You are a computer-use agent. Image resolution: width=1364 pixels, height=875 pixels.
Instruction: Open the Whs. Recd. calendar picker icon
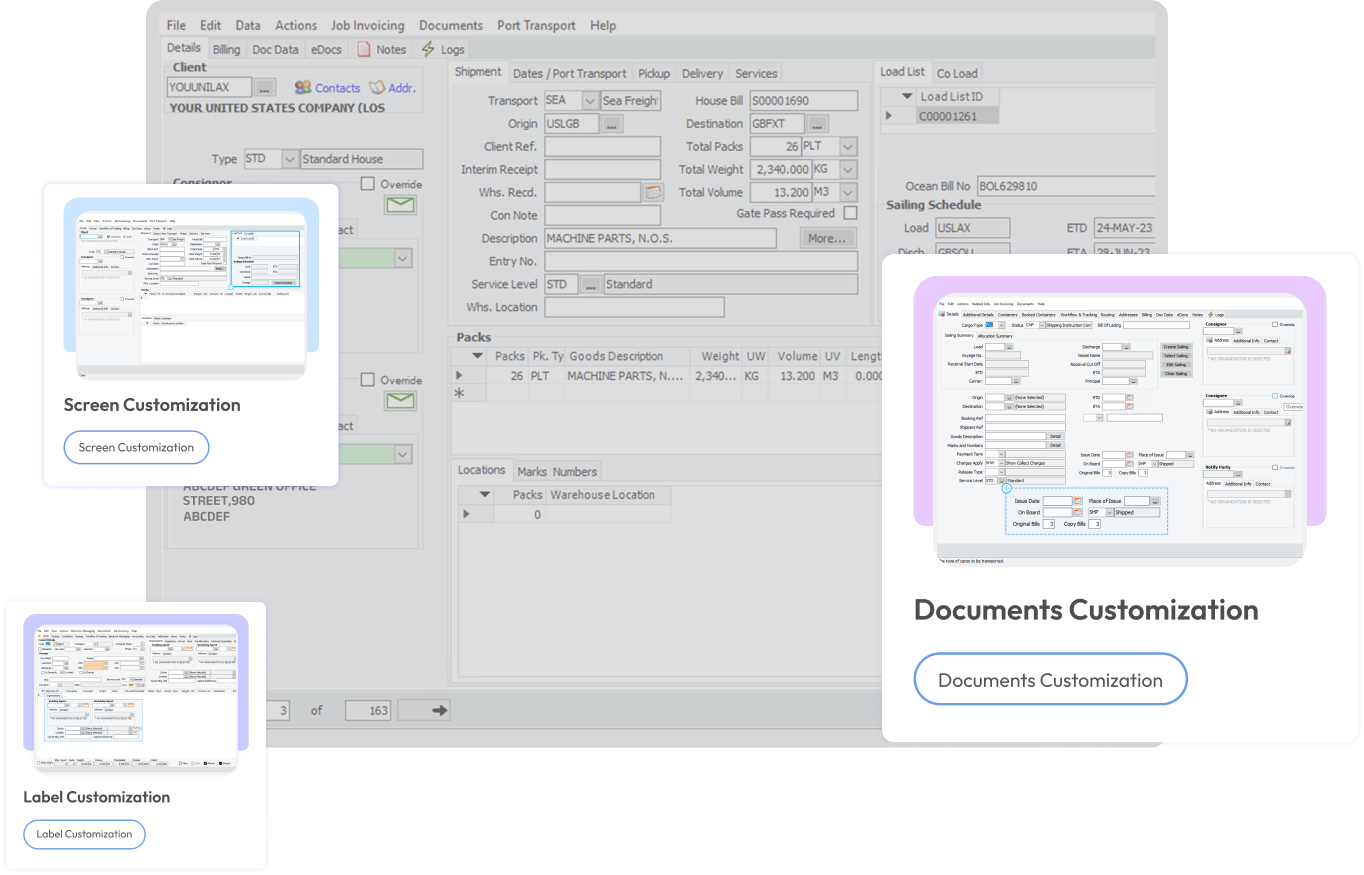653,192
